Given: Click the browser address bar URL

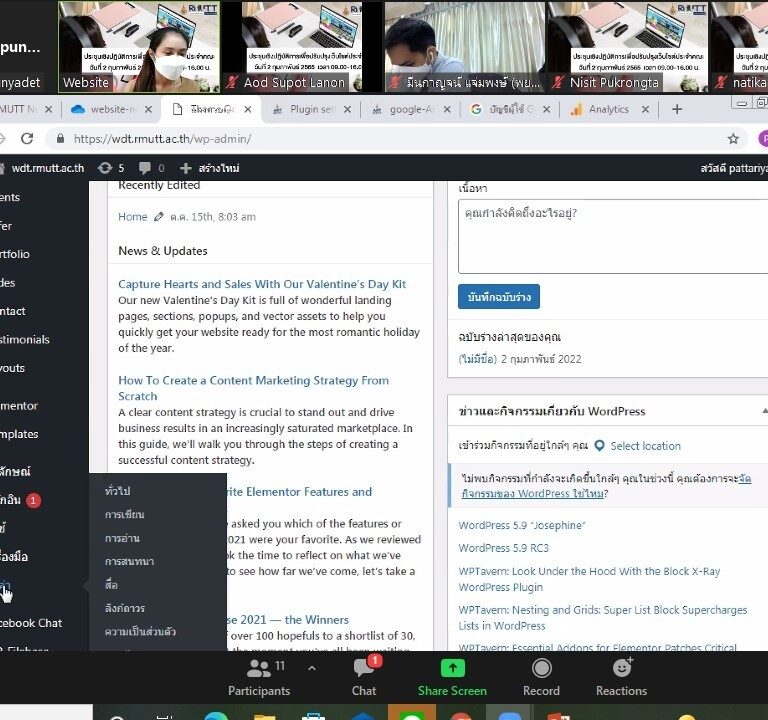Looking at the screenshot, I should coord(162,139).
